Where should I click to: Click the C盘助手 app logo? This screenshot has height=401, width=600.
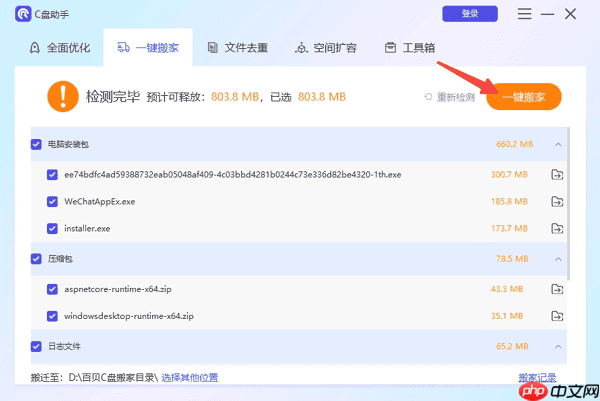[x=20, y=14]
